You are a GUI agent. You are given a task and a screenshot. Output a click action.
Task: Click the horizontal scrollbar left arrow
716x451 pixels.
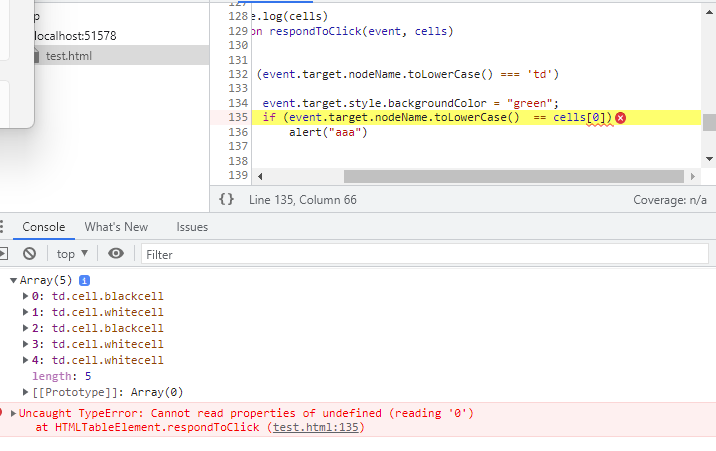[x=260, y=176]
